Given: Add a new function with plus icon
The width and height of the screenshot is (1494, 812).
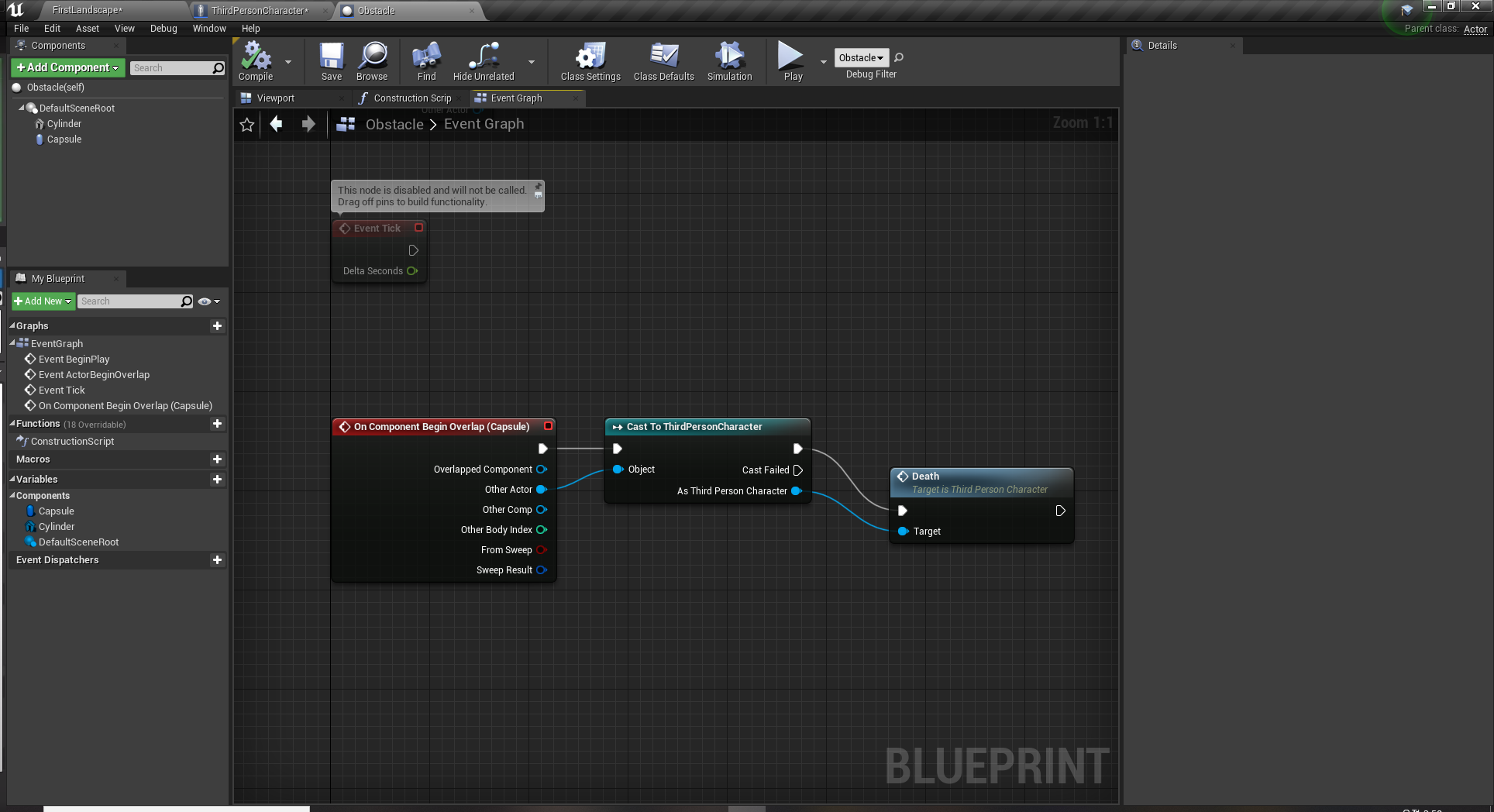Looking at the screenshot, I should click(217, 424).
